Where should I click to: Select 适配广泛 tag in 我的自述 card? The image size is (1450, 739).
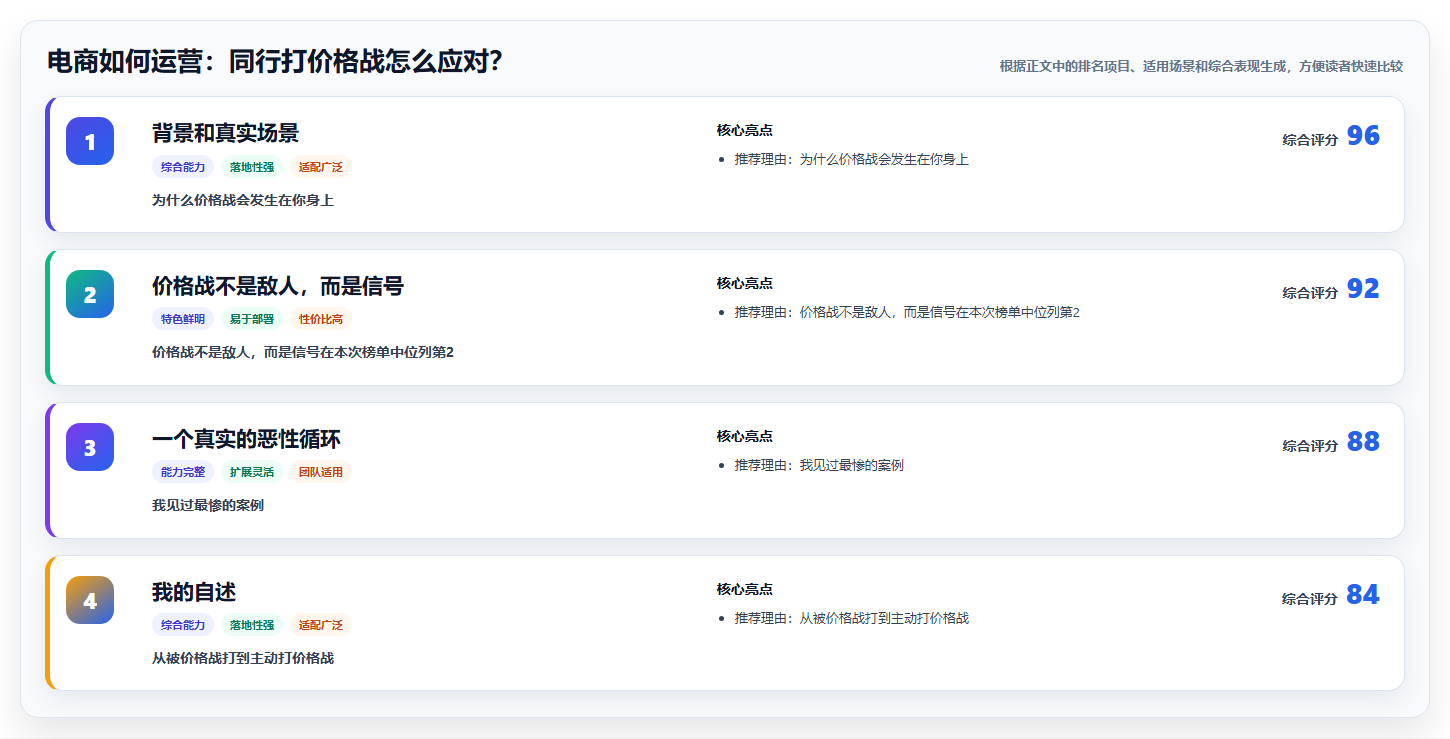pos(321,625)
